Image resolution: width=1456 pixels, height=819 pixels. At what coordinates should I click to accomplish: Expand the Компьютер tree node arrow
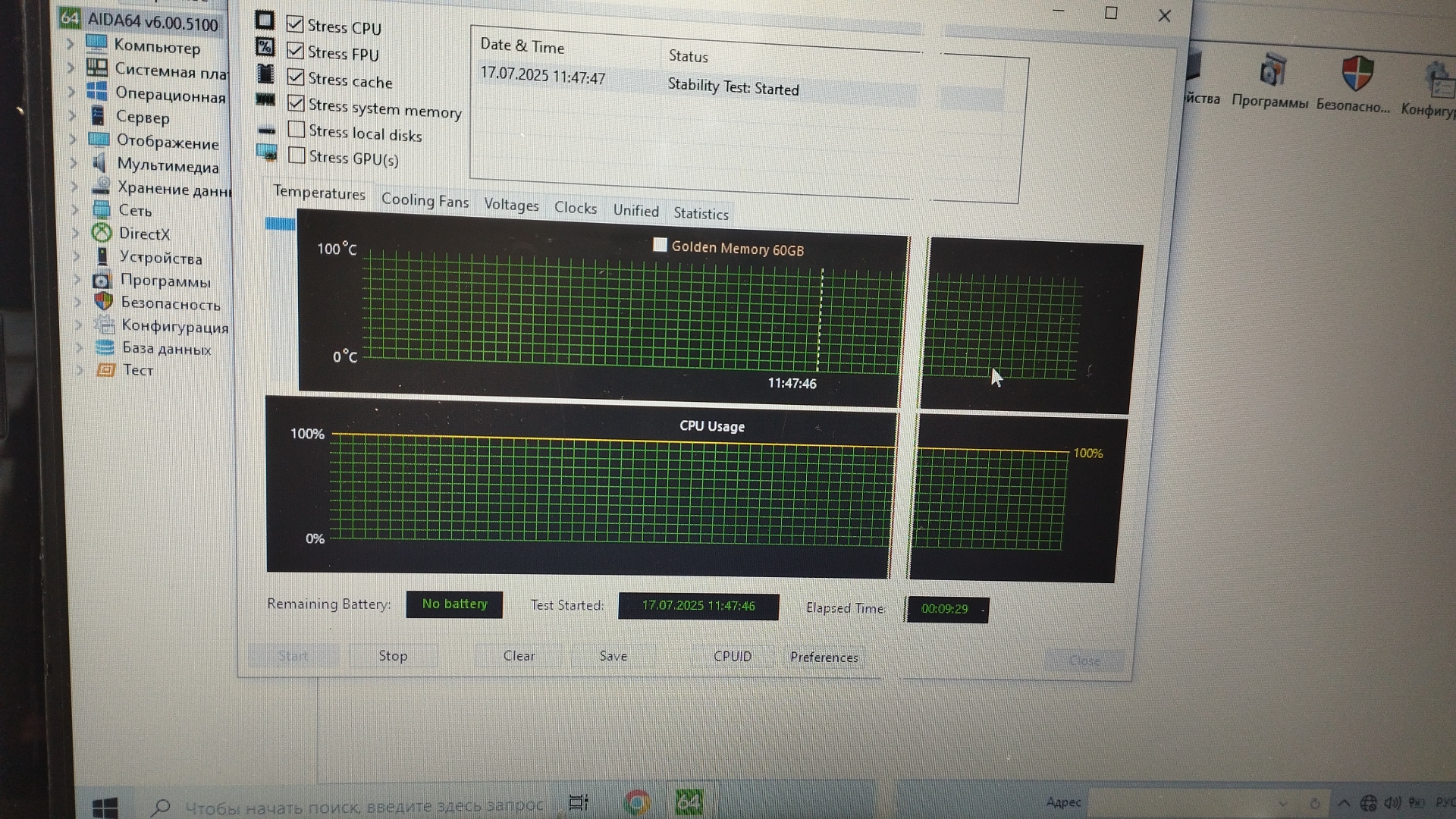point(70,44)
